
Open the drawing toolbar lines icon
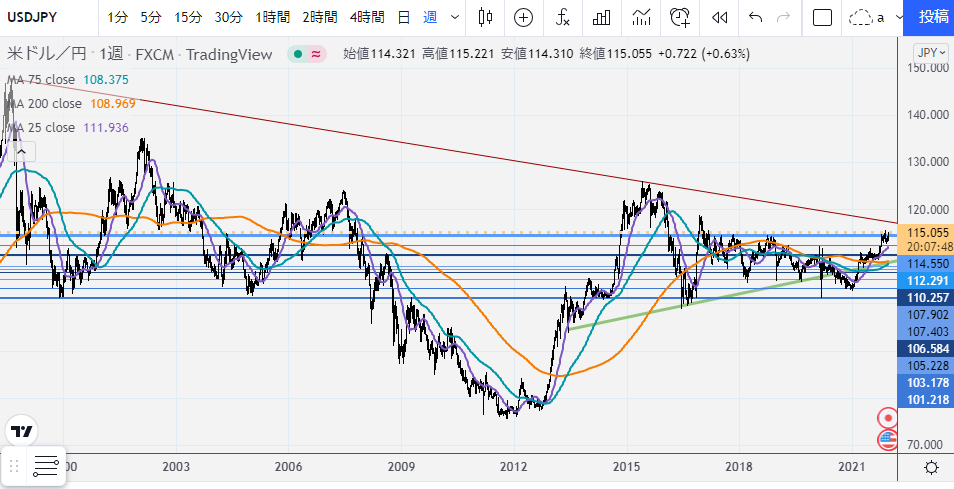[46, 466]
